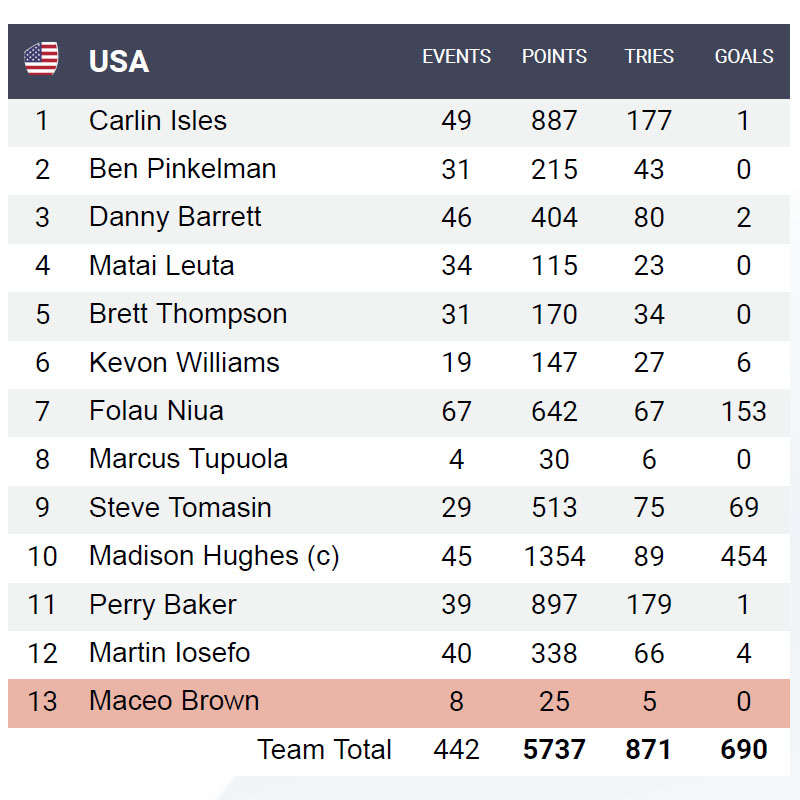
Task: Click Folau Niua's name
Action: point(156,411)
